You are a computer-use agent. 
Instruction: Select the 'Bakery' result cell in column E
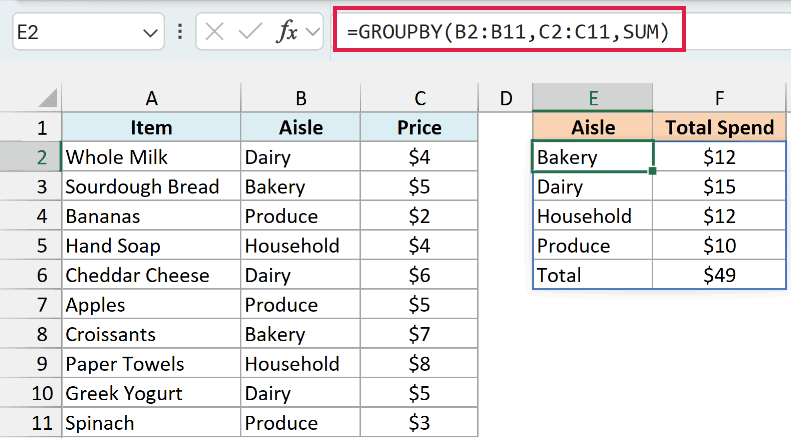(x=593, y=157)
